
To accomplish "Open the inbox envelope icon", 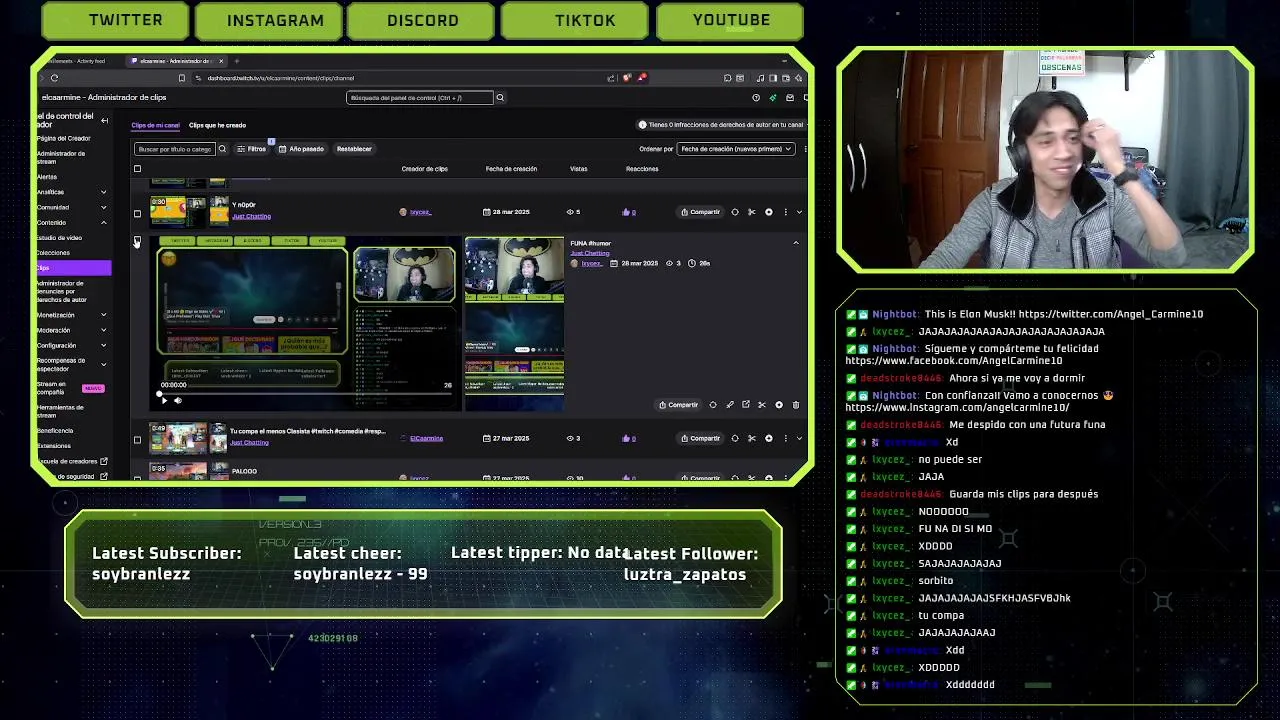I will point(790,97).
